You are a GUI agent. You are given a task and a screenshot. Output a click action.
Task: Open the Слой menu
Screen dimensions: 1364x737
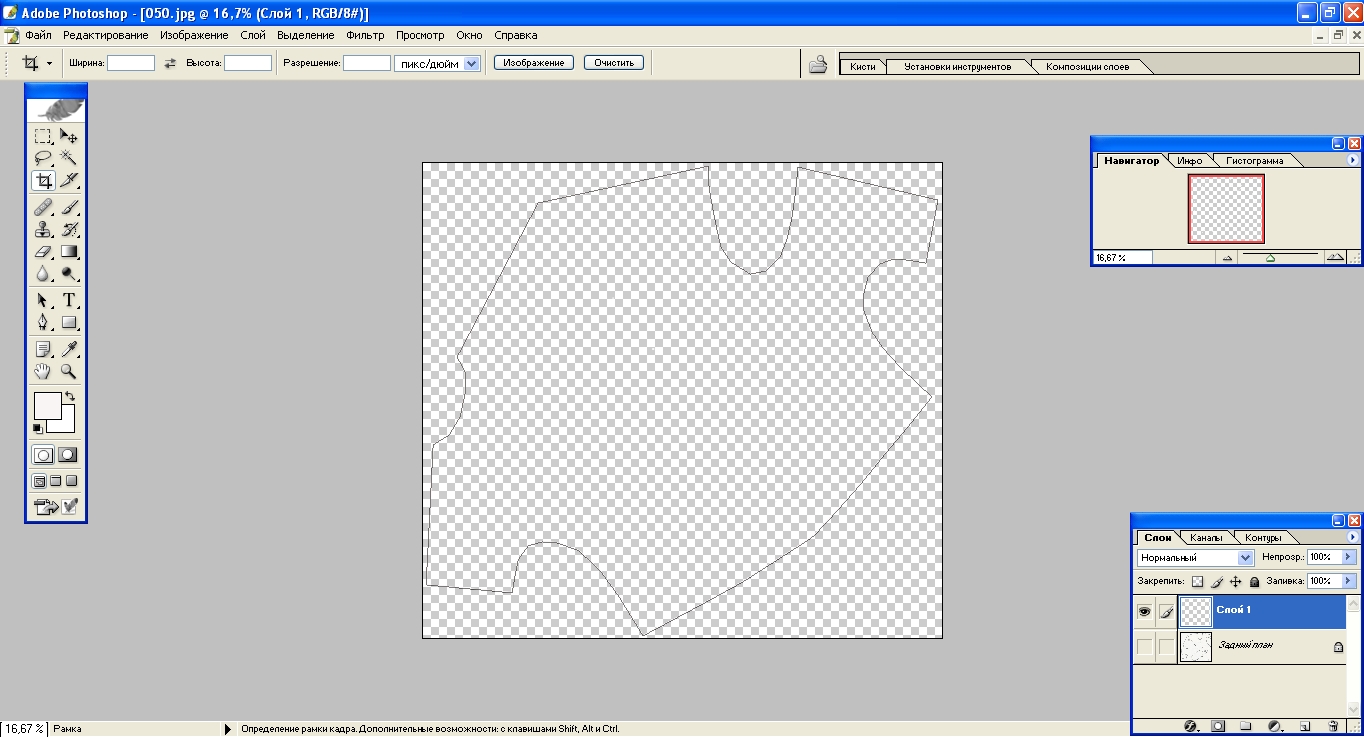click(253, 35)
